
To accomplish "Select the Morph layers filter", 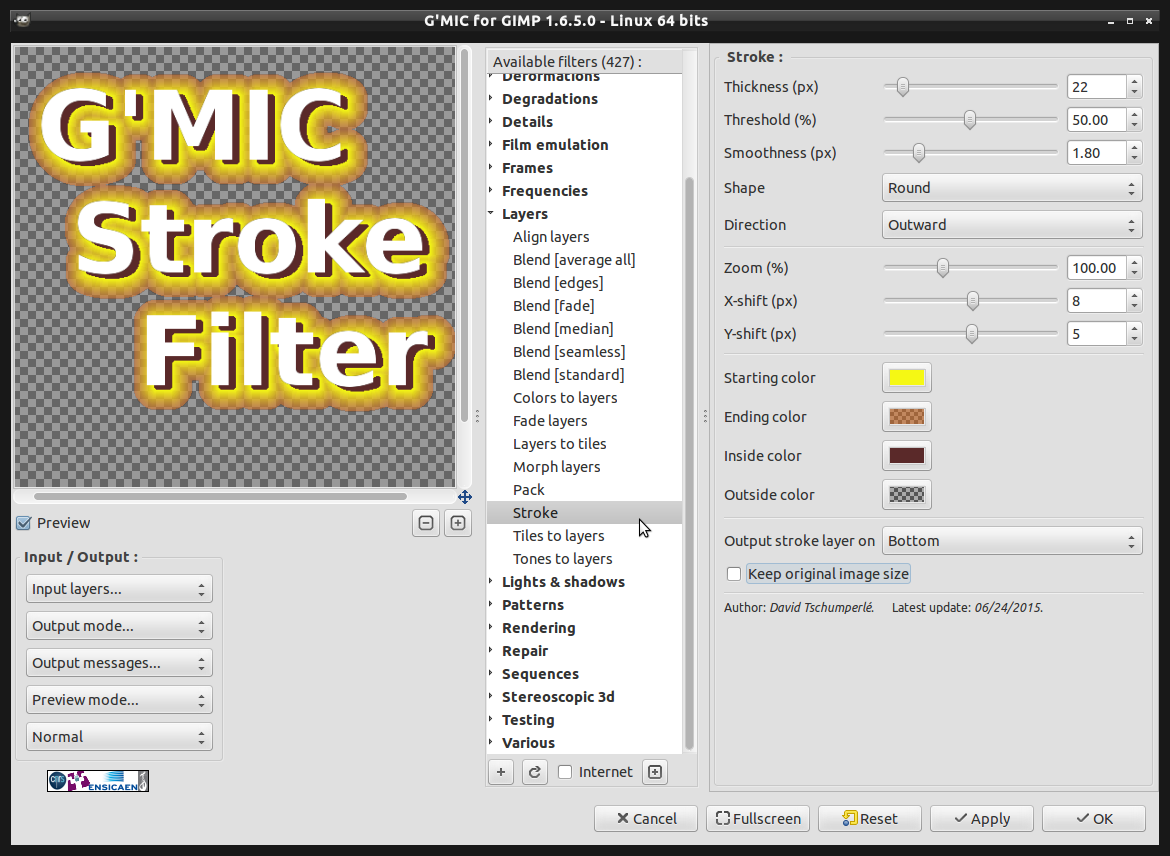I will click(x=557, y=466).
